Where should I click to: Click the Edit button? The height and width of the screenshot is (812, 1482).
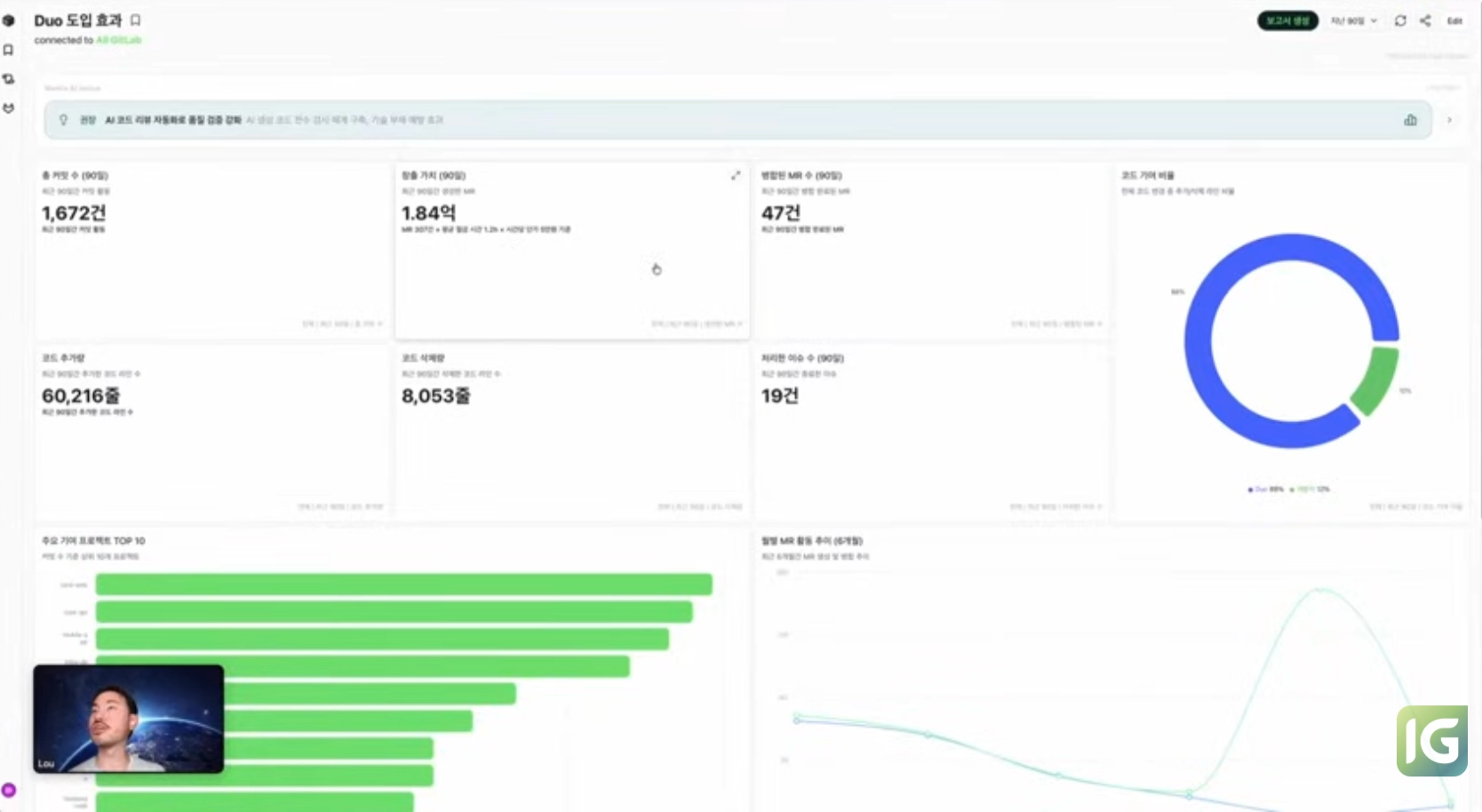(1454, 20)
